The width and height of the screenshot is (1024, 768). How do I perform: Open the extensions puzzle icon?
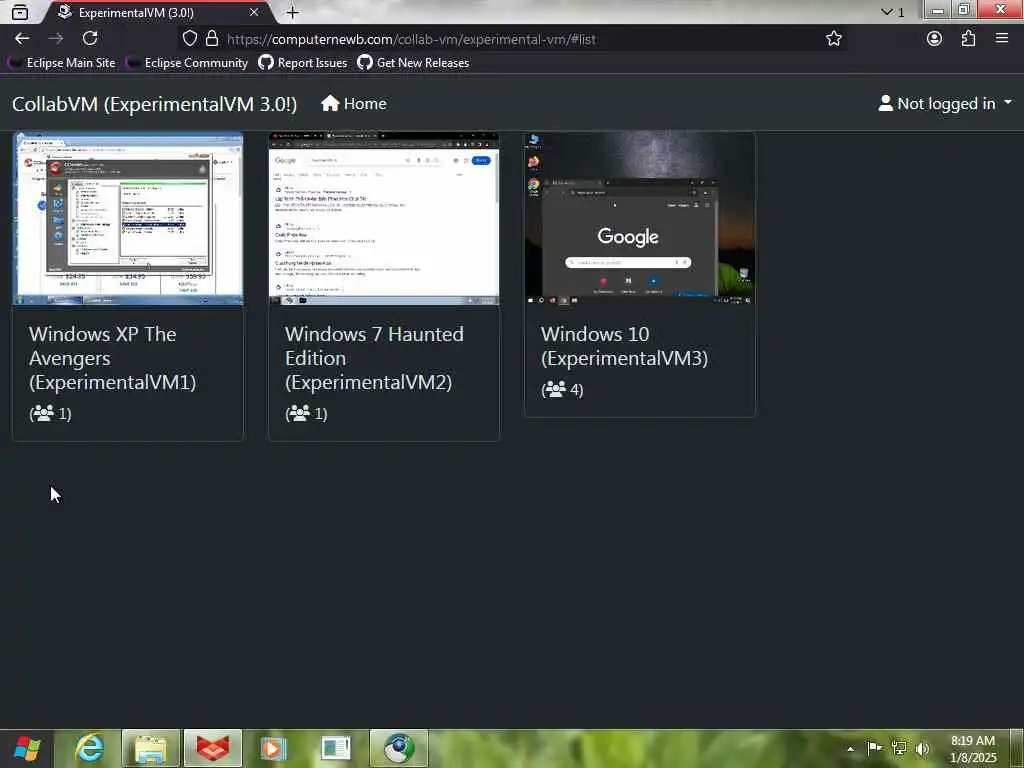click(x=968, y=39)
